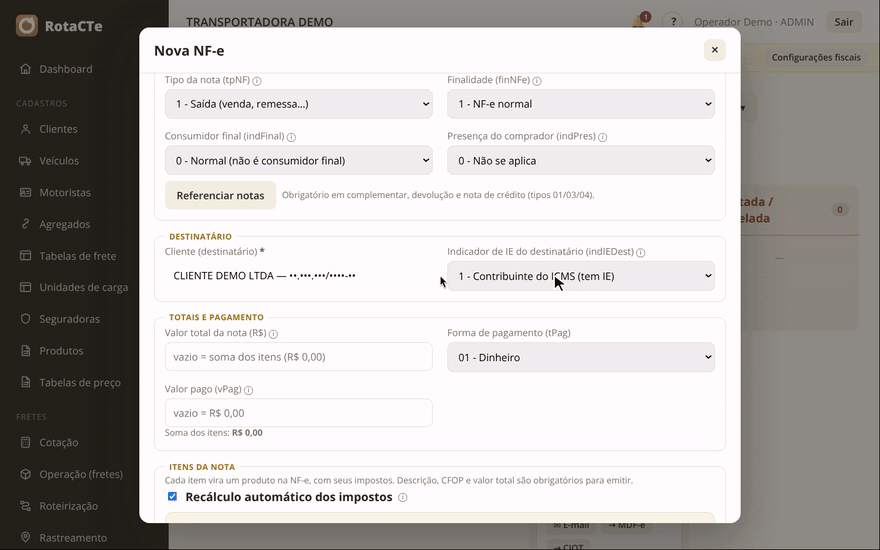
Task: Open Finalidade NF-e normal dropdown
Action: [581, 104]
